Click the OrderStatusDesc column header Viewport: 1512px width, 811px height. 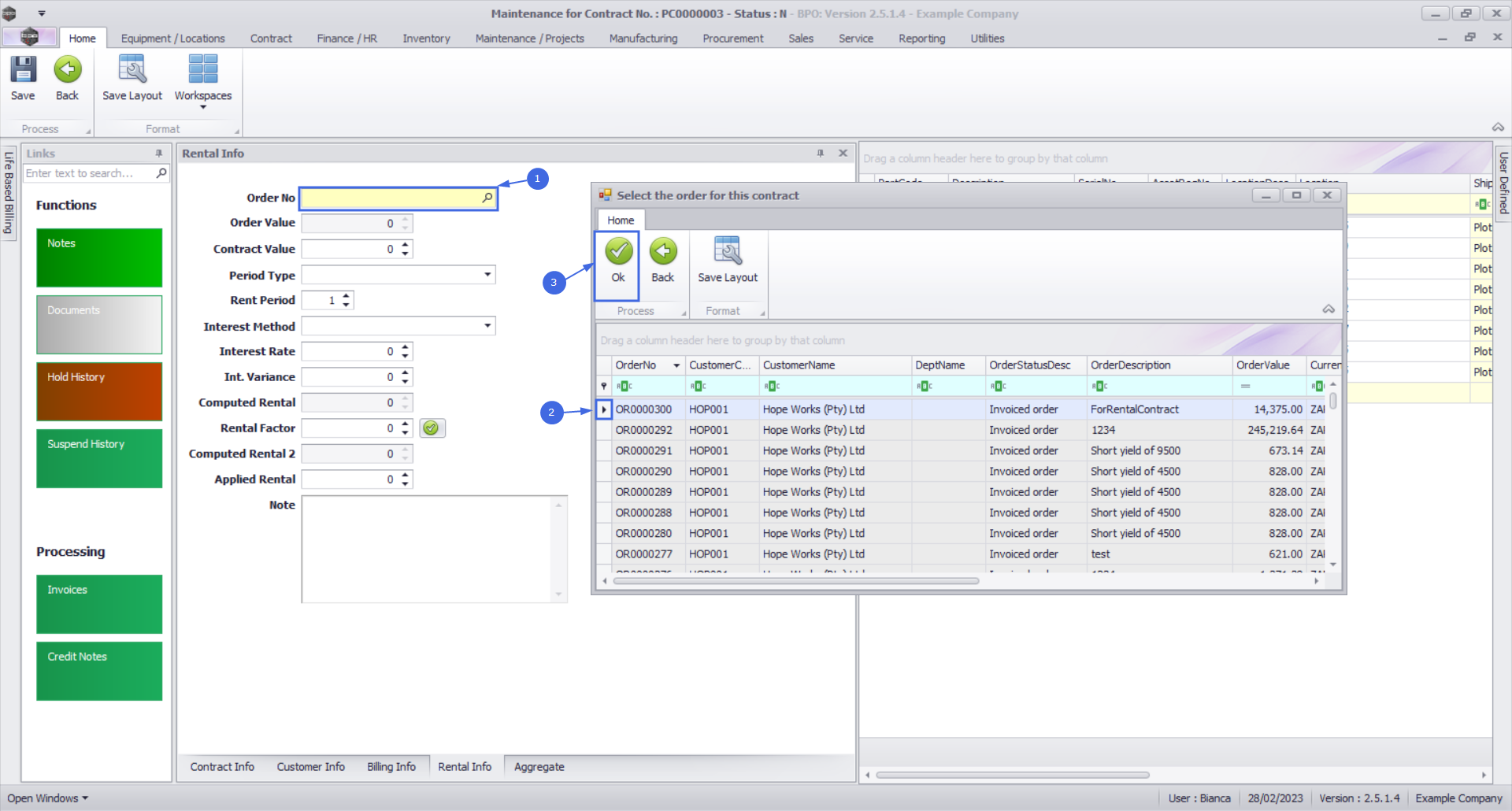(x=1036, y=365)
